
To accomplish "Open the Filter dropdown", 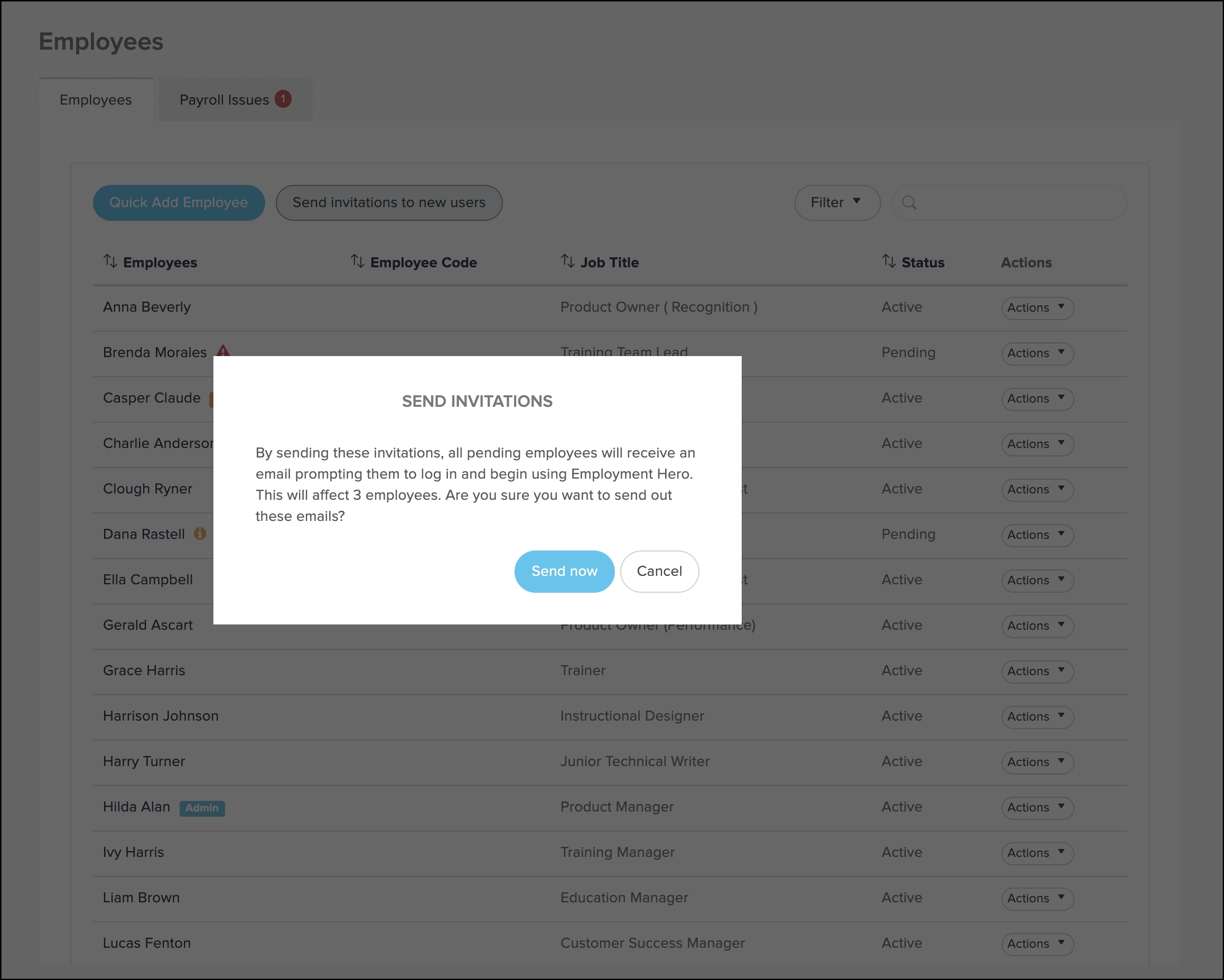I will coord(837,203).
